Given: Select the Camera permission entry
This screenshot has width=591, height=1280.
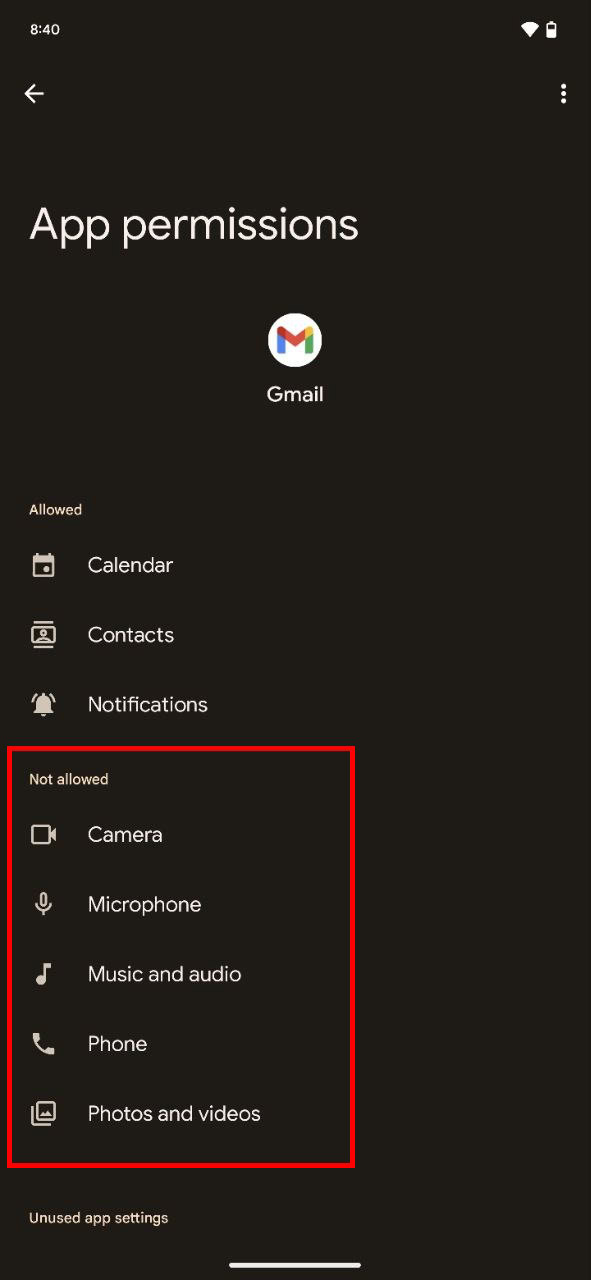Looking at the screenshot, I should coord(295,834).
